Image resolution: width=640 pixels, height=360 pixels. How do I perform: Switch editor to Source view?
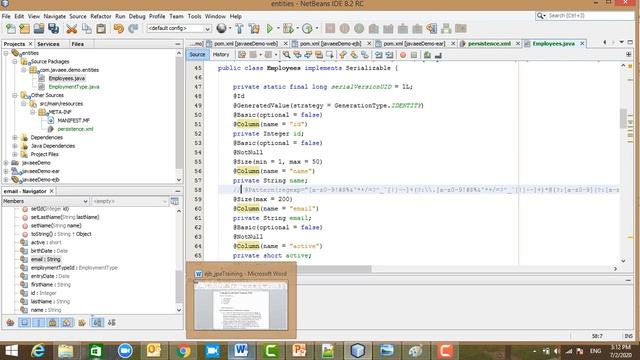coord(198,55)
